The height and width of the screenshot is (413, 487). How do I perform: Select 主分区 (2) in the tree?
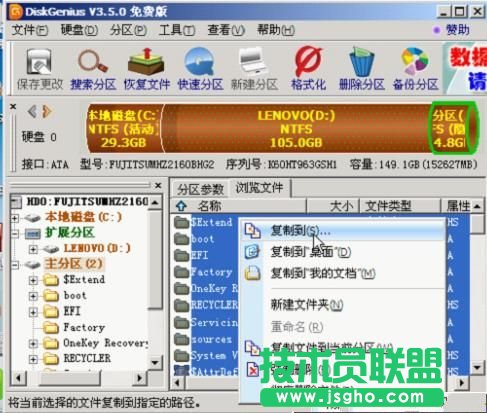(74, 264)
